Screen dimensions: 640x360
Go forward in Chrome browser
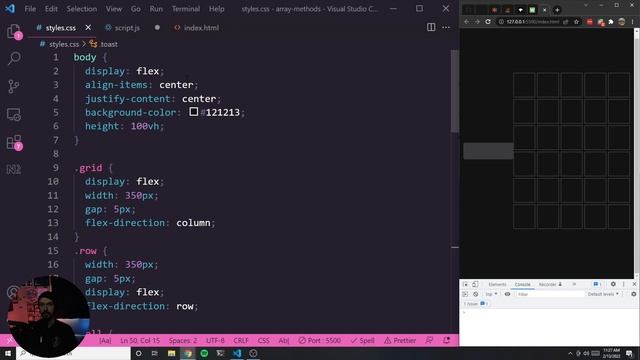pos(477,22)
